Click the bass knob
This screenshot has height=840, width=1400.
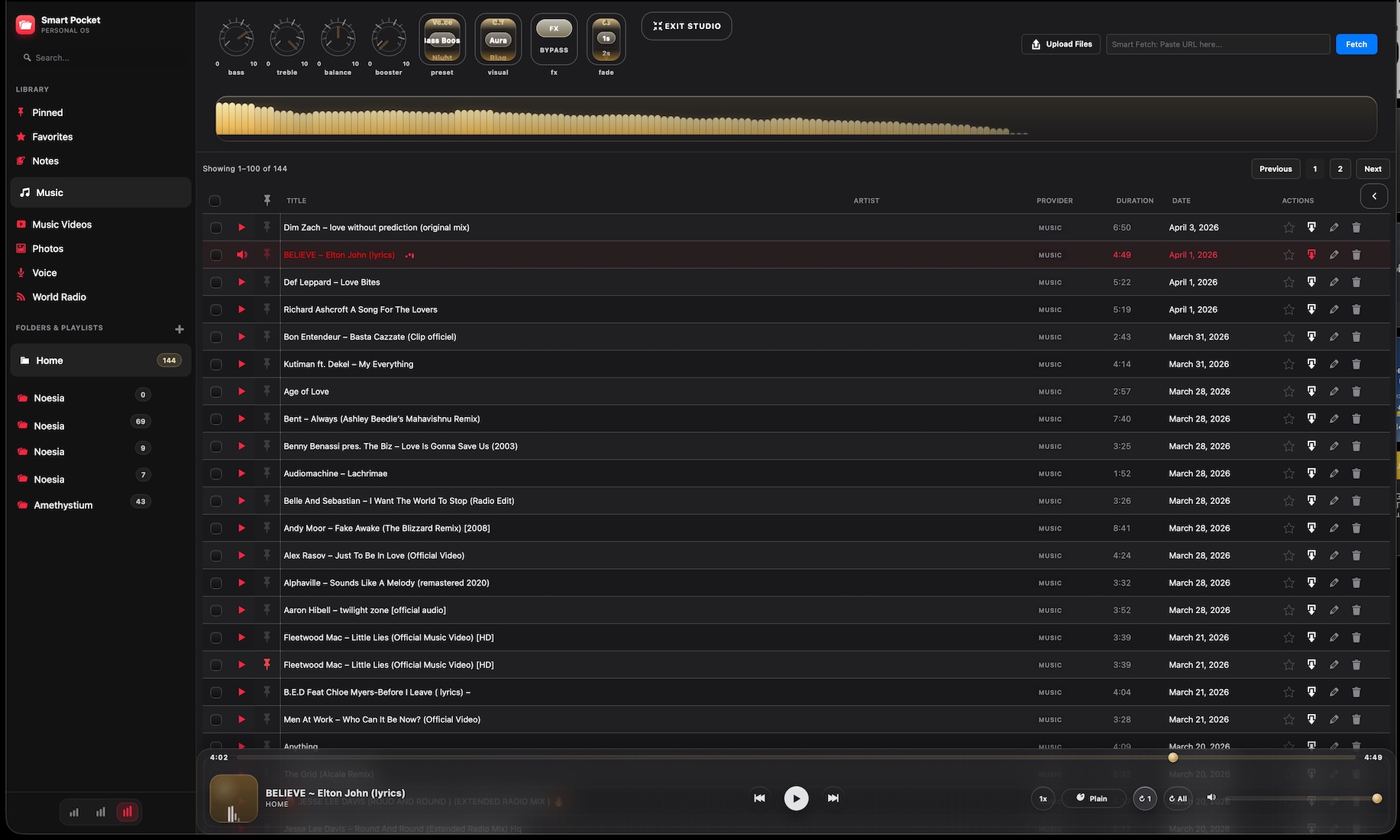click(236, 37)
